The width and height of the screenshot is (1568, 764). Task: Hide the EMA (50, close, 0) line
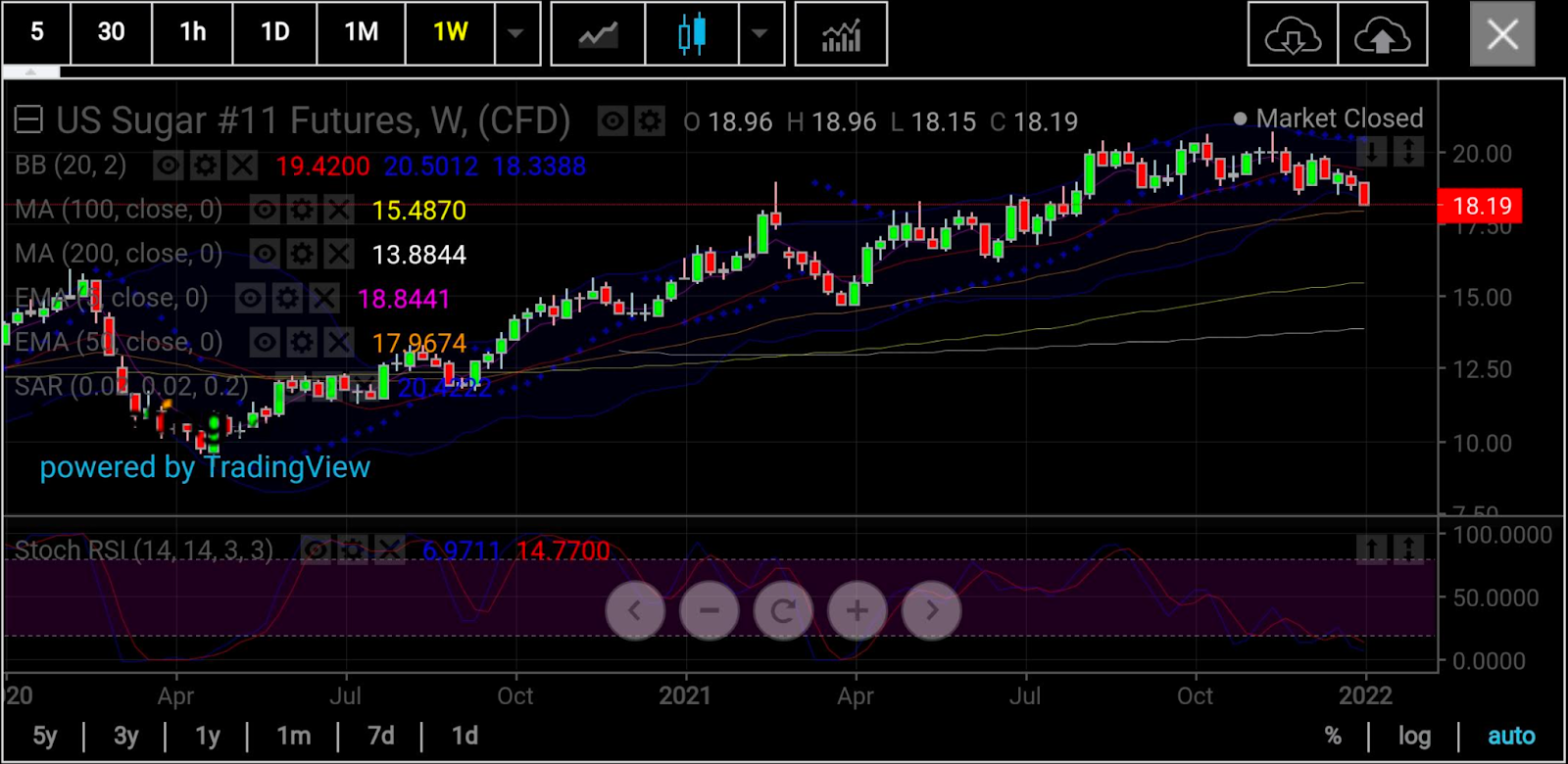(x=265, y=342)
